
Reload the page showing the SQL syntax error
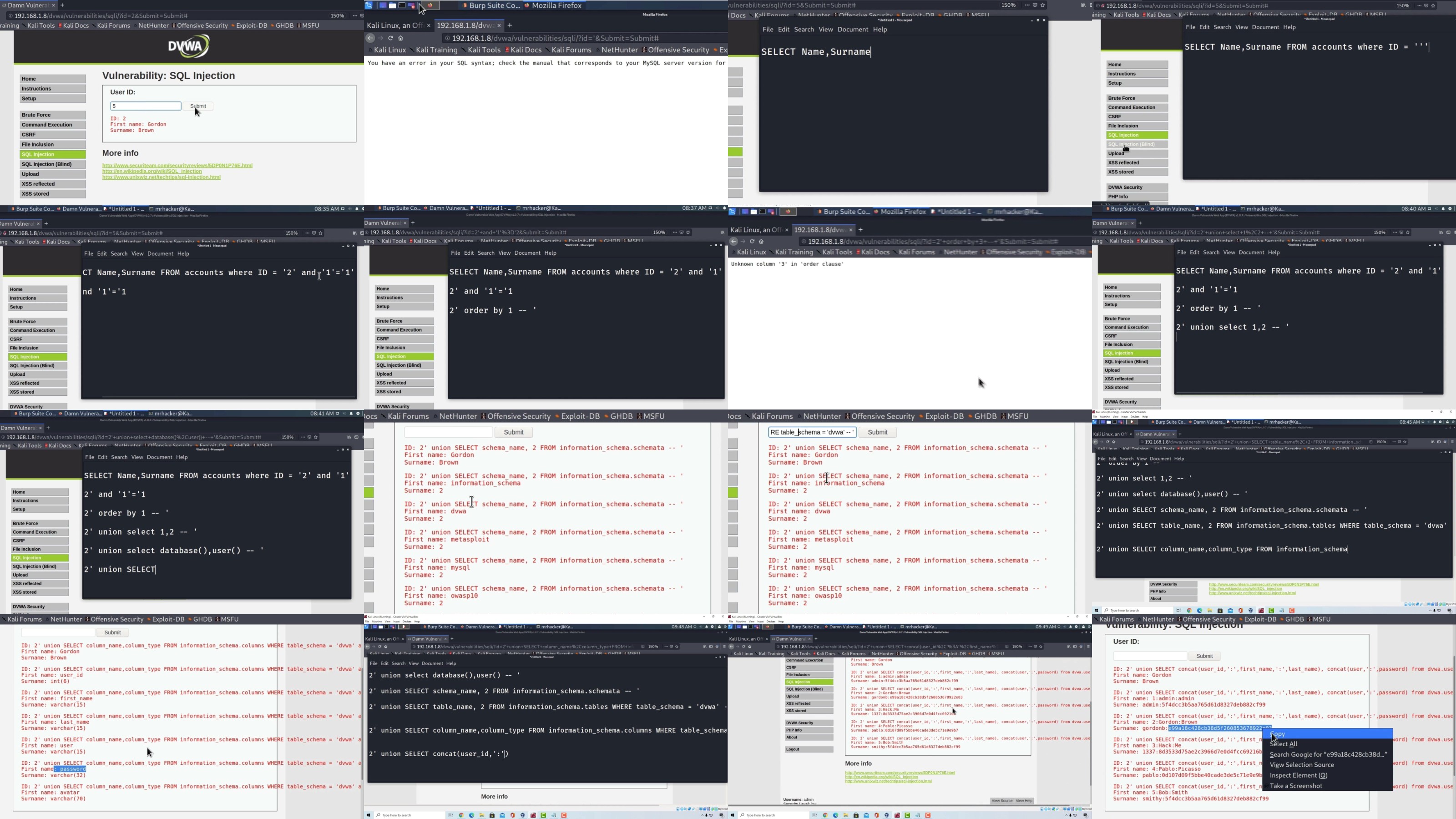pos(390,38)
